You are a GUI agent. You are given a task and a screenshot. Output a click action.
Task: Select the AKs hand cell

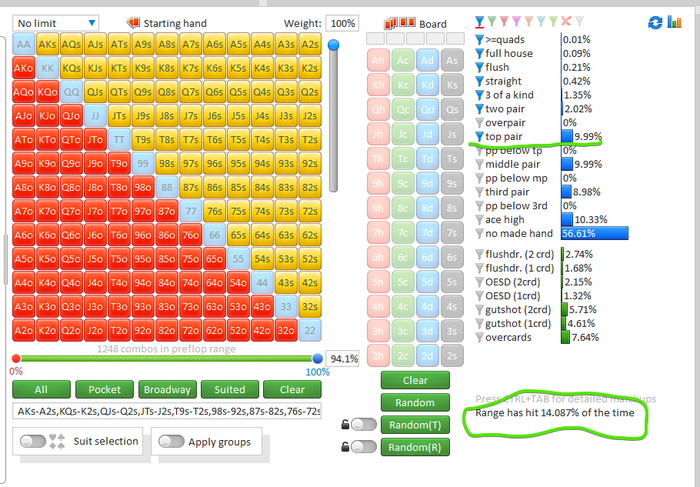[47, 44]
